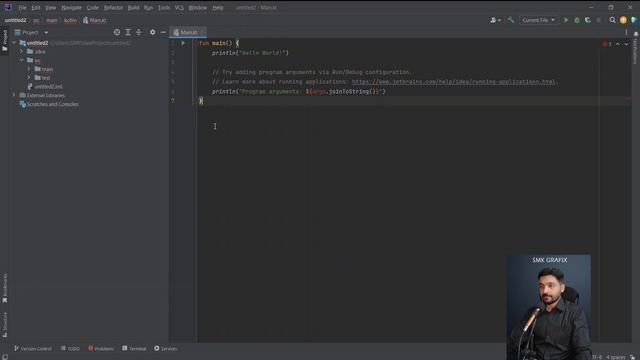The height and width of the screenshot is (360, 640).
Task: Select Scratches and Consoles item
Action: click(49, 104)
